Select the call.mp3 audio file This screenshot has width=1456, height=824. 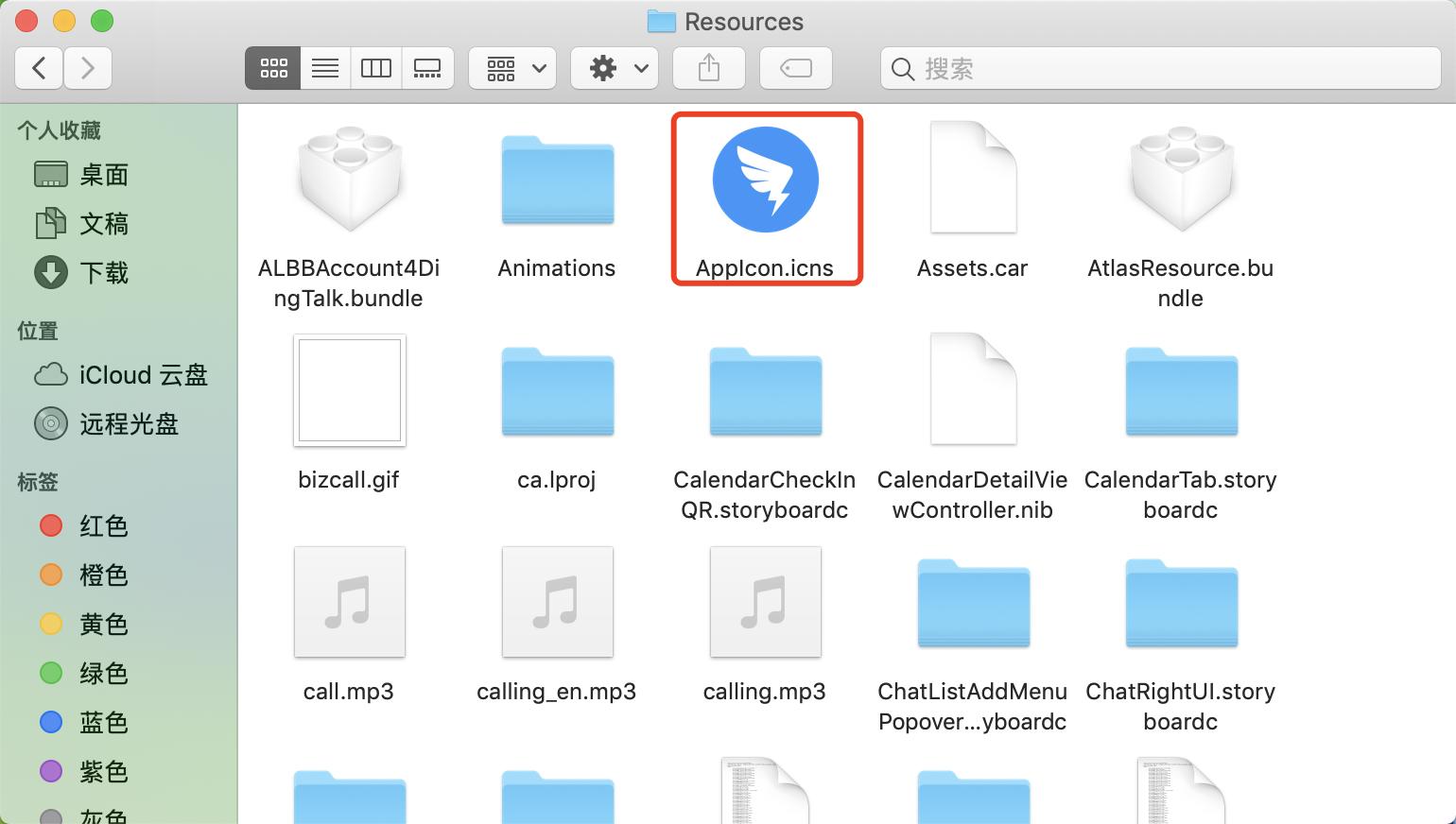click(x=350, y=602)
